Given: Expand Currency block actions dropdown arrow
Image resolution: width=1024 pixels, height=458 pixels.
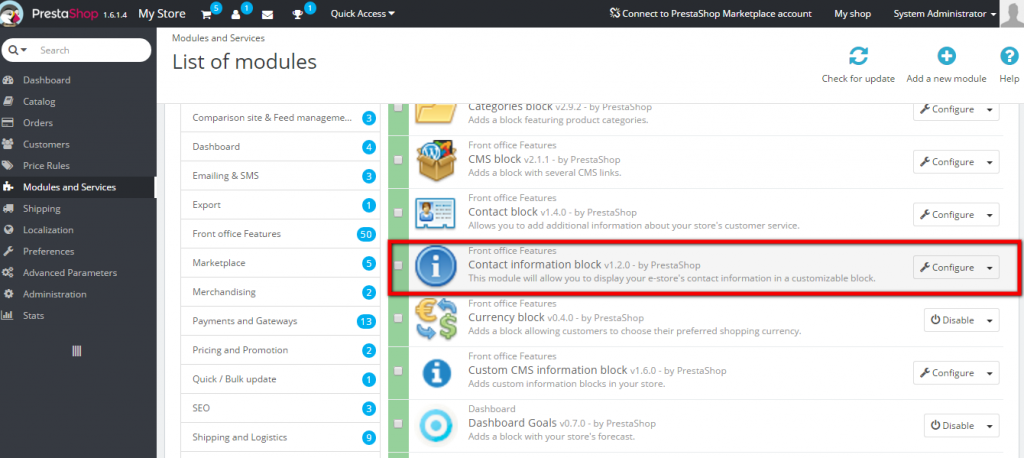Looking at the screenshot, I should click(990, 321).
